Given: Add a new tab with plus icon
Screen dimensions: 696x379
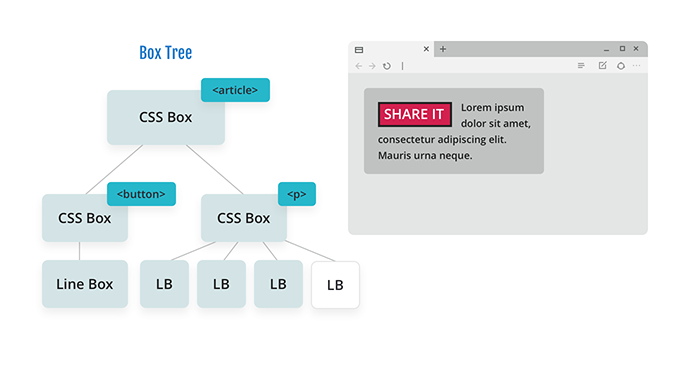Looking at the screenshot, I should [443, 49].
